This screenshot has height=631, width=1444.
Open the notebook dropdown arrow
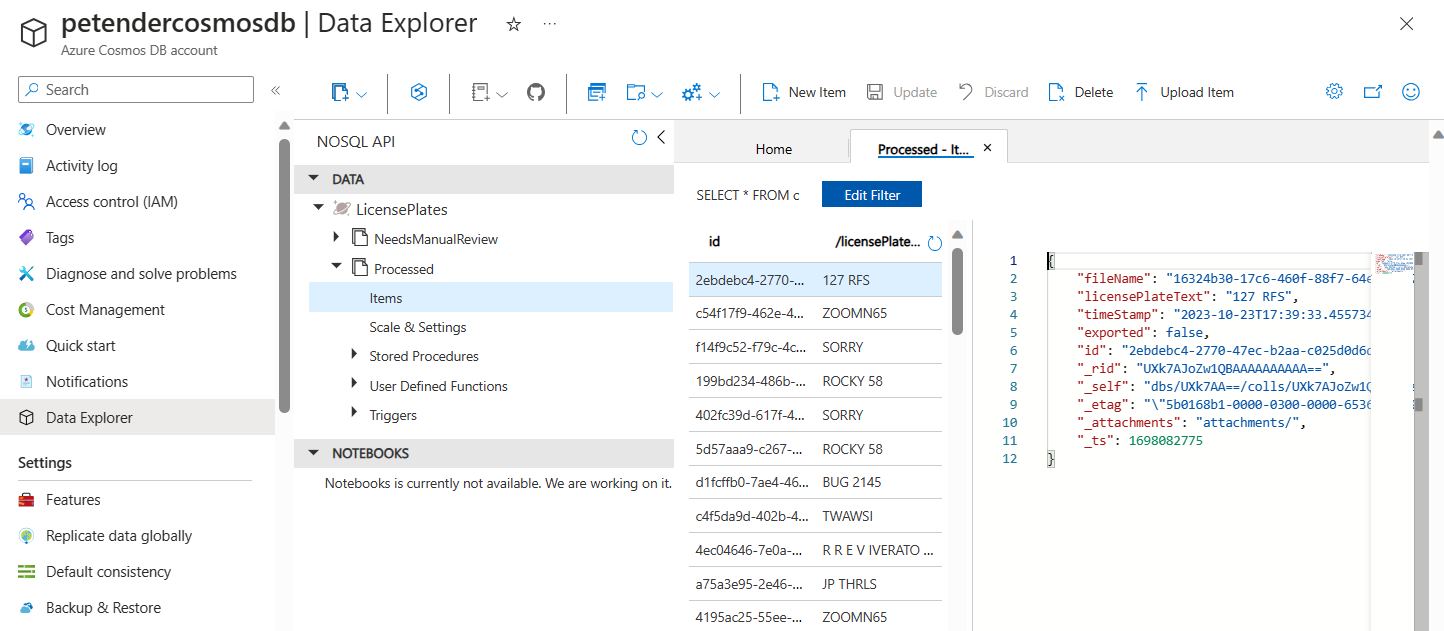coord(502,94)
